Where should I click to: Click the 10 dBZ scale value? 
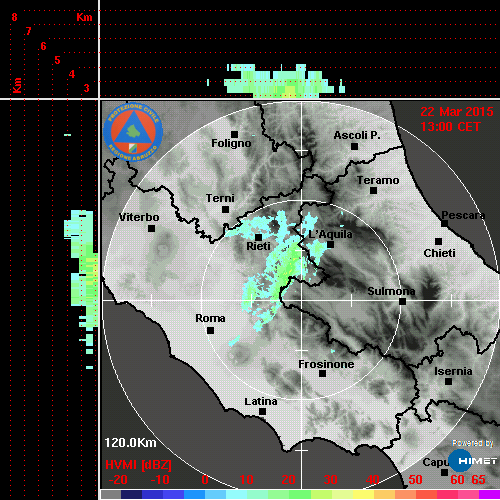click(247, 480)
